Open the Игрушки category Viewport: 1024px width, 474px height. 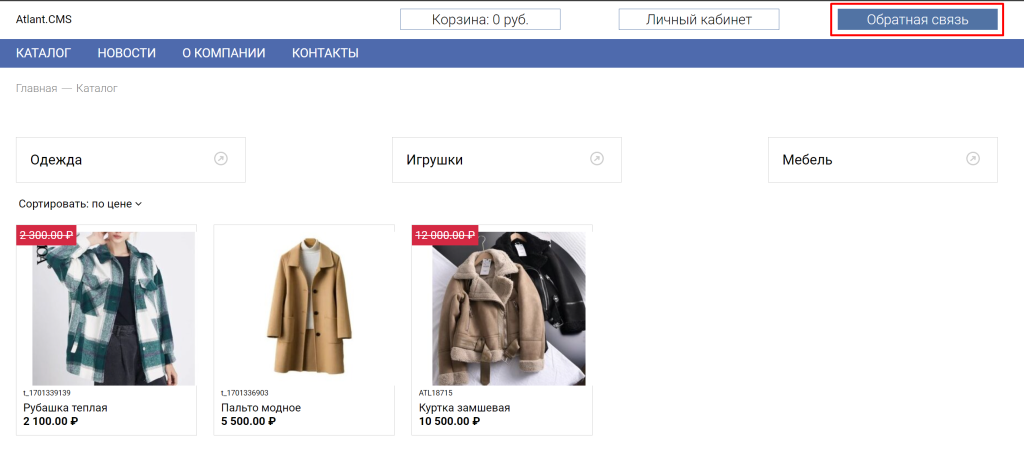tap(507, 160)
